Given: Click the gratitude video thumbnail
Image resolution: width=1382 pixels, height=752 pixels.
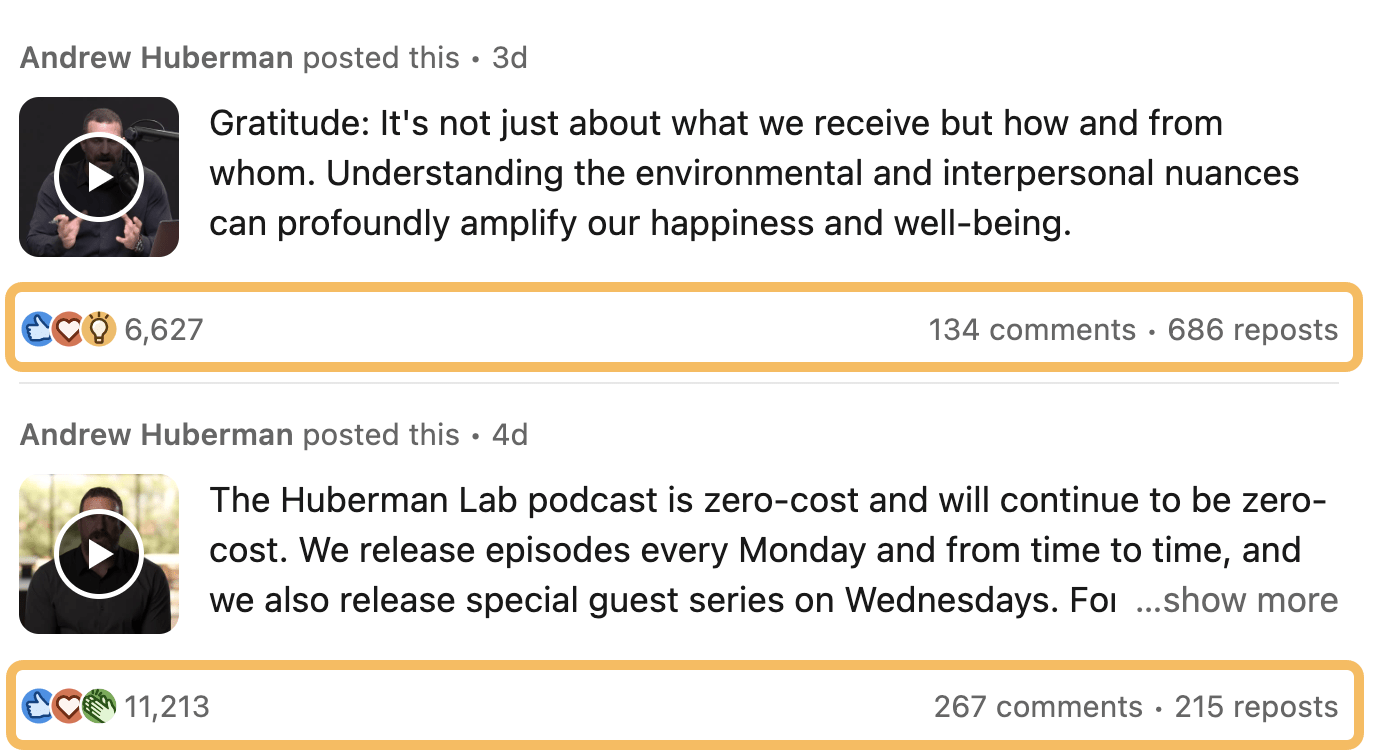Looking at the screenshot, I should [x=98, y=176].
